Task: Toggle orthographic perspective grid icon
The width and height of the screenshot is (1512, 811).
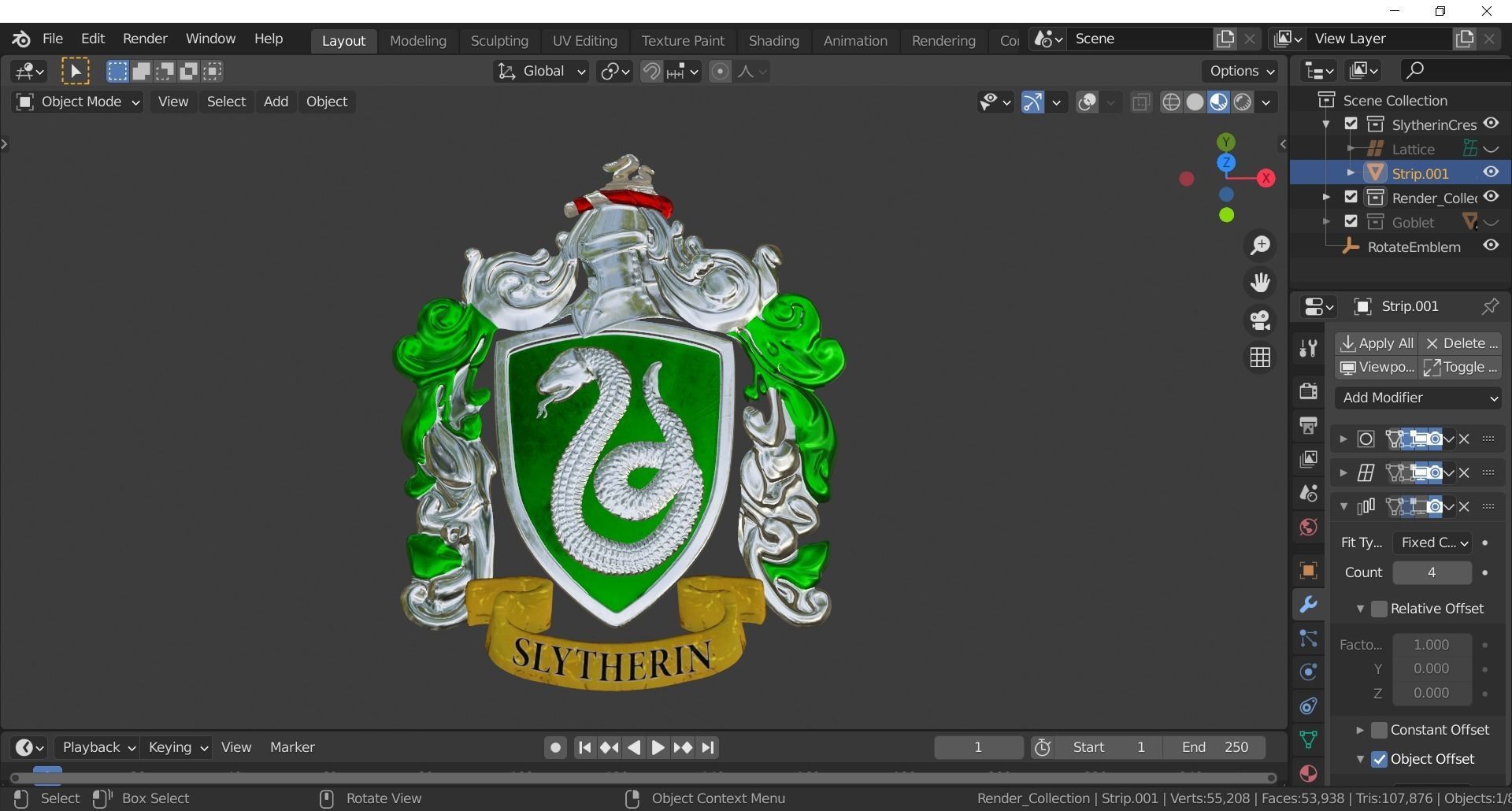Action: click(x=1261, y=357)
